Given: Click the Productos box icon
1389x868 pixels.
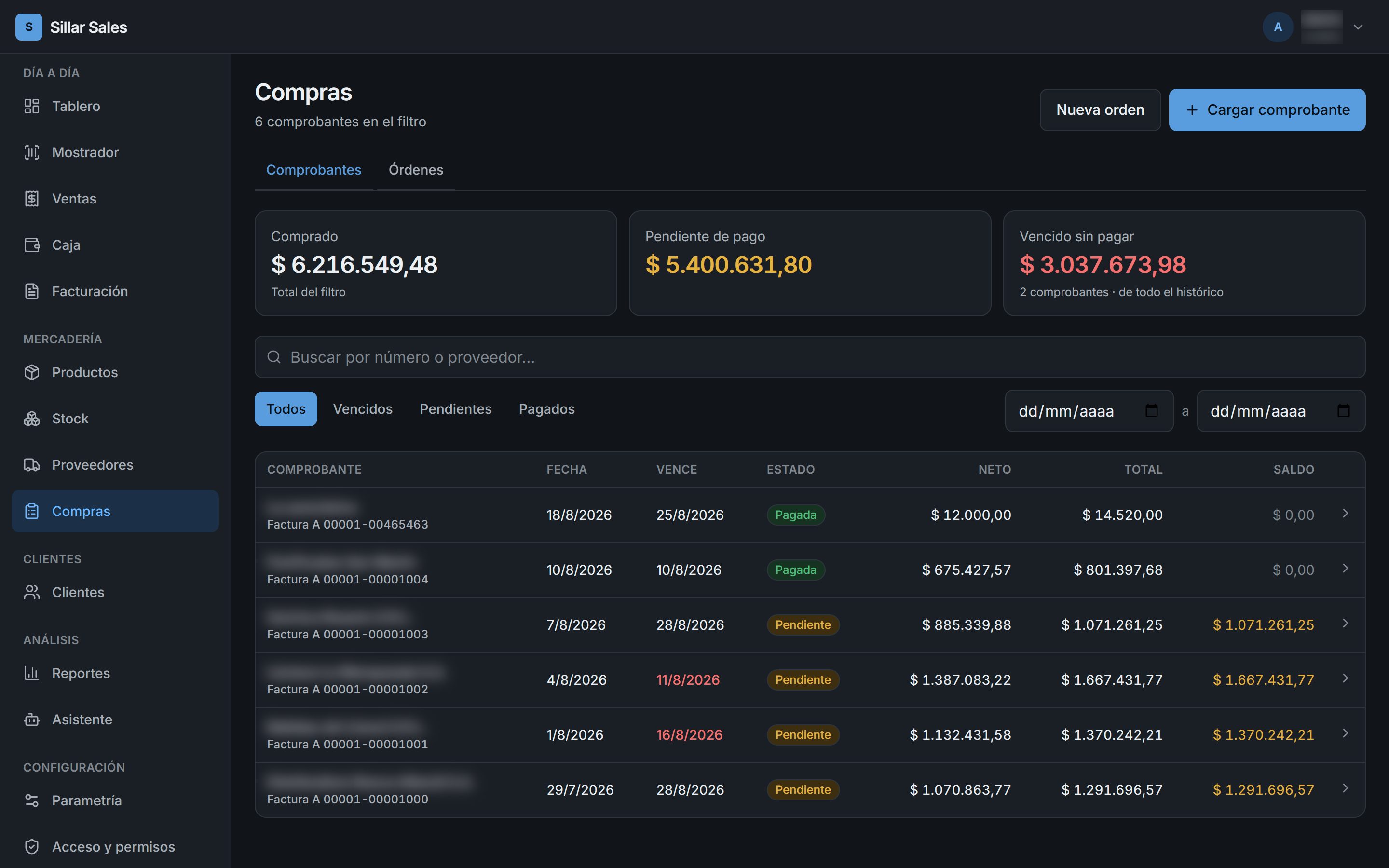Looking at the screenshot, I should (31, 372).
